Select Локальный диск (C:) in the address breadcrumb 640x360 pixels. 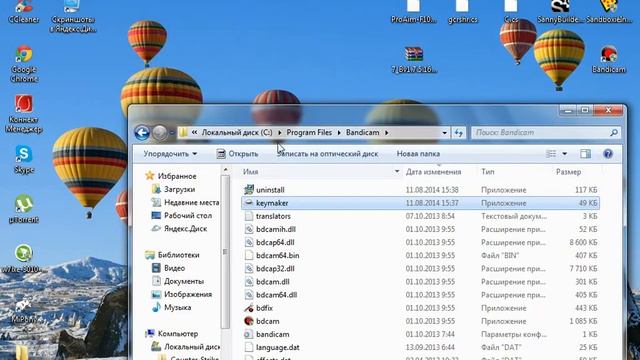coord(237,133)
